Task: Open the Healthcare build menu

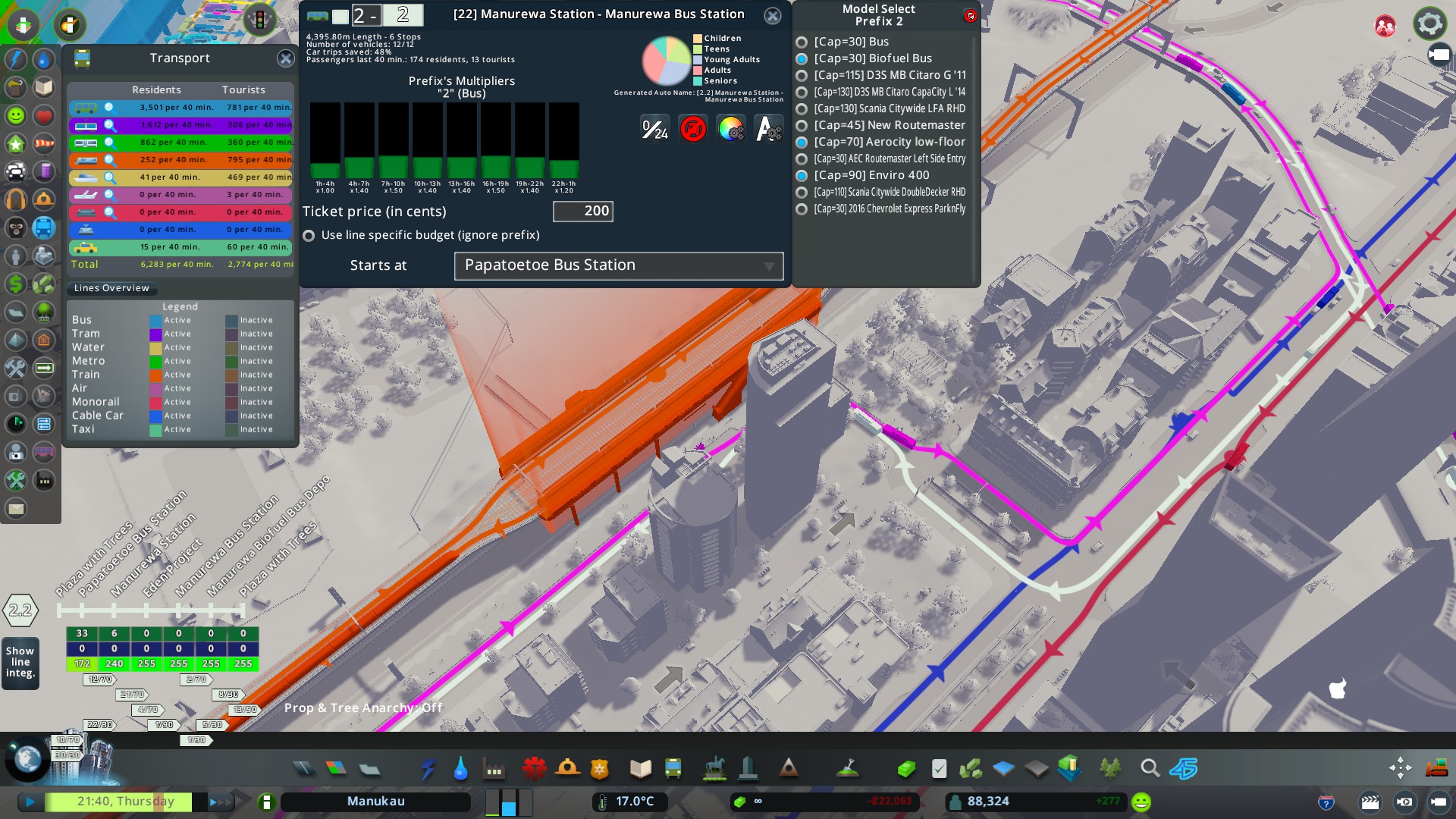Action: click(534, 769)
